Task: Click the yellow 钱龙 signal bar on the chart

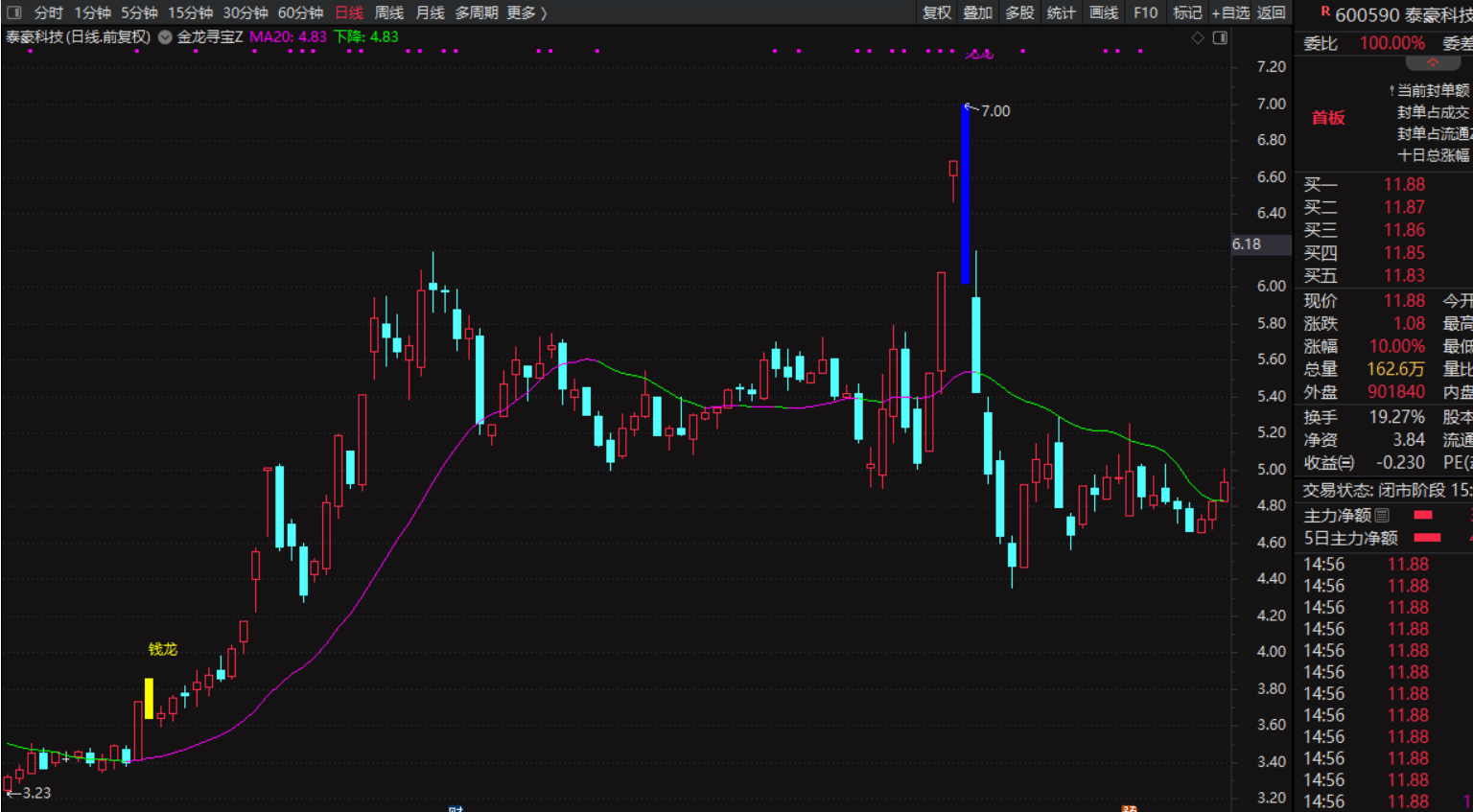Action: click(149, 699)
